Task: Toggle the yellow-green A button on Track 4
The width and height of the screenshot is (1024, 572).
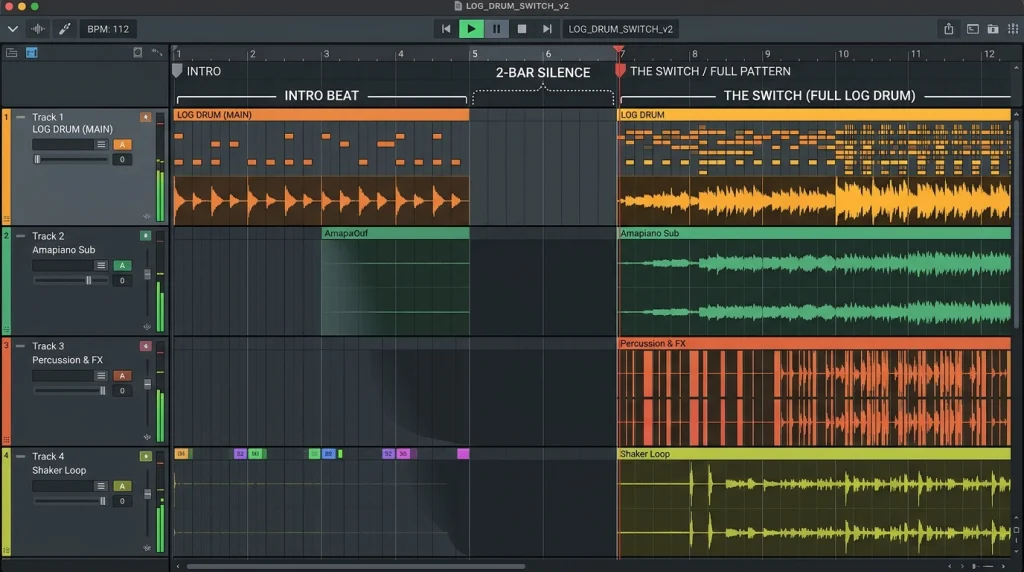Action: point(122,486)
